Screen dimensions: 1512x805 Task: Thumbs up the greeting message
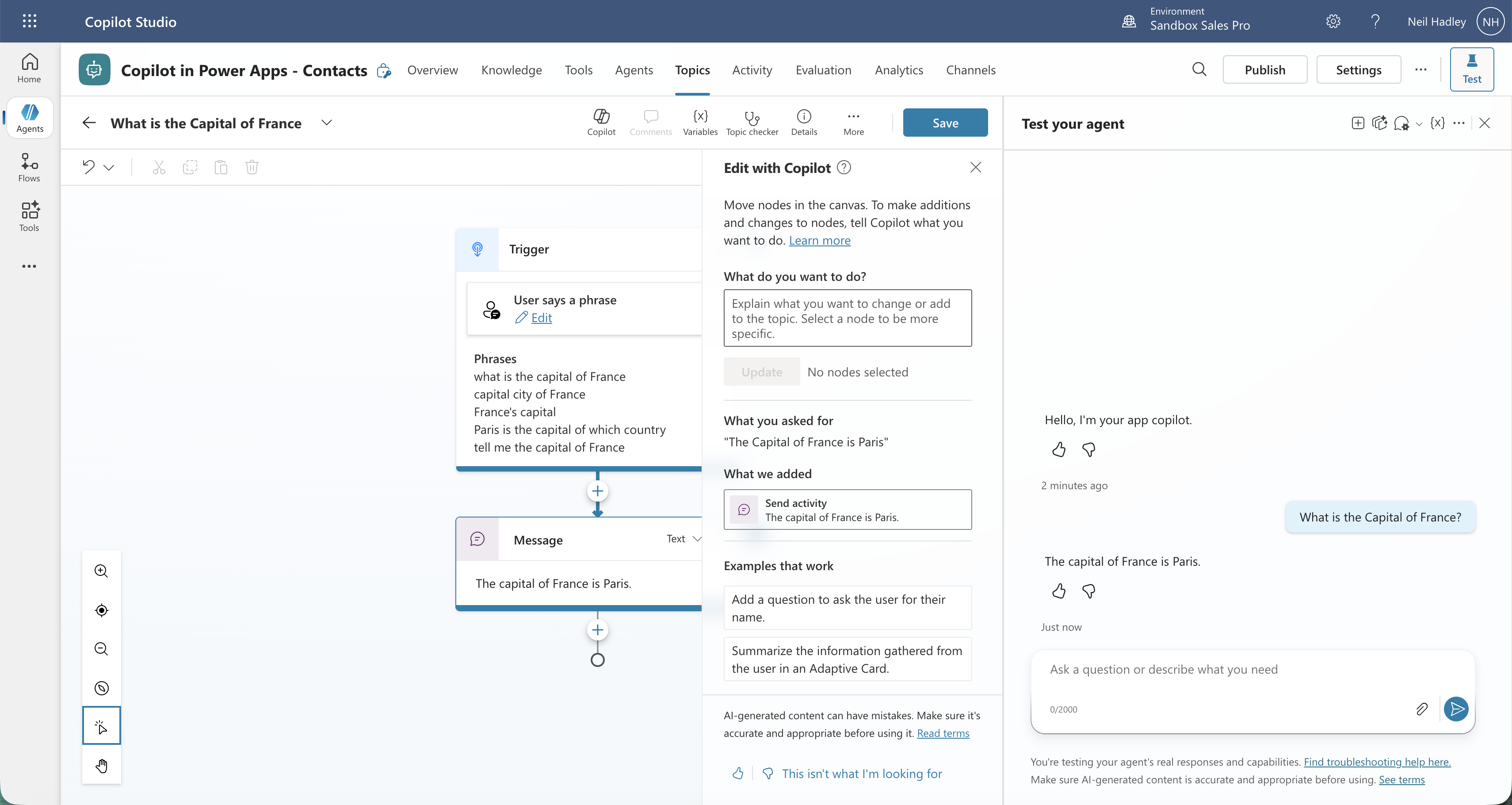tap(1059, 450)
